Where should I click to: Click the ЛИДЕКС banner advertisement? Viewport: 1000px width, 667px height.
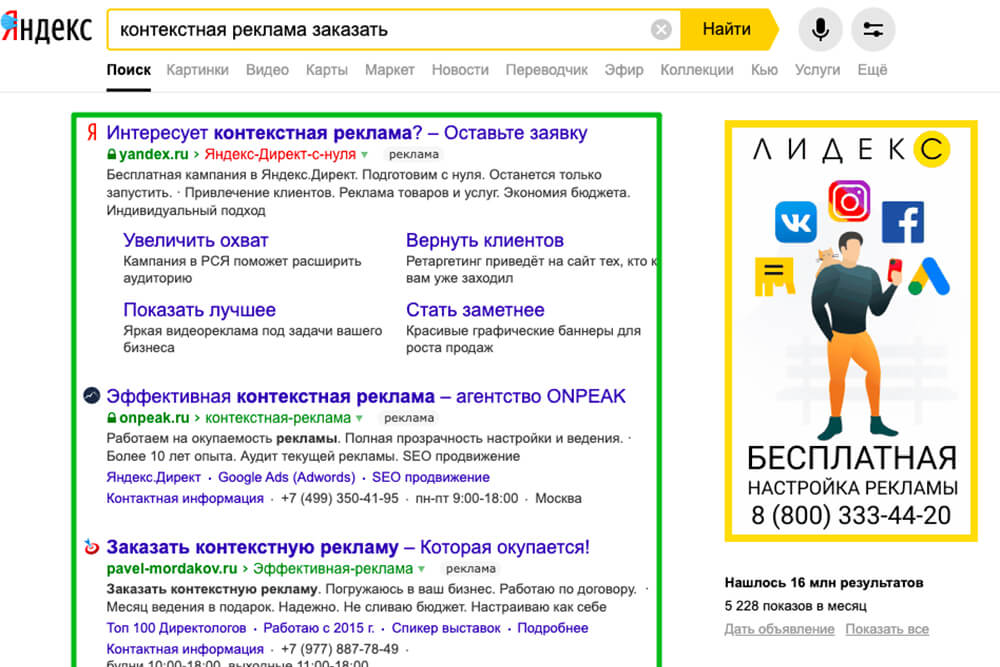tap(851, 331)
